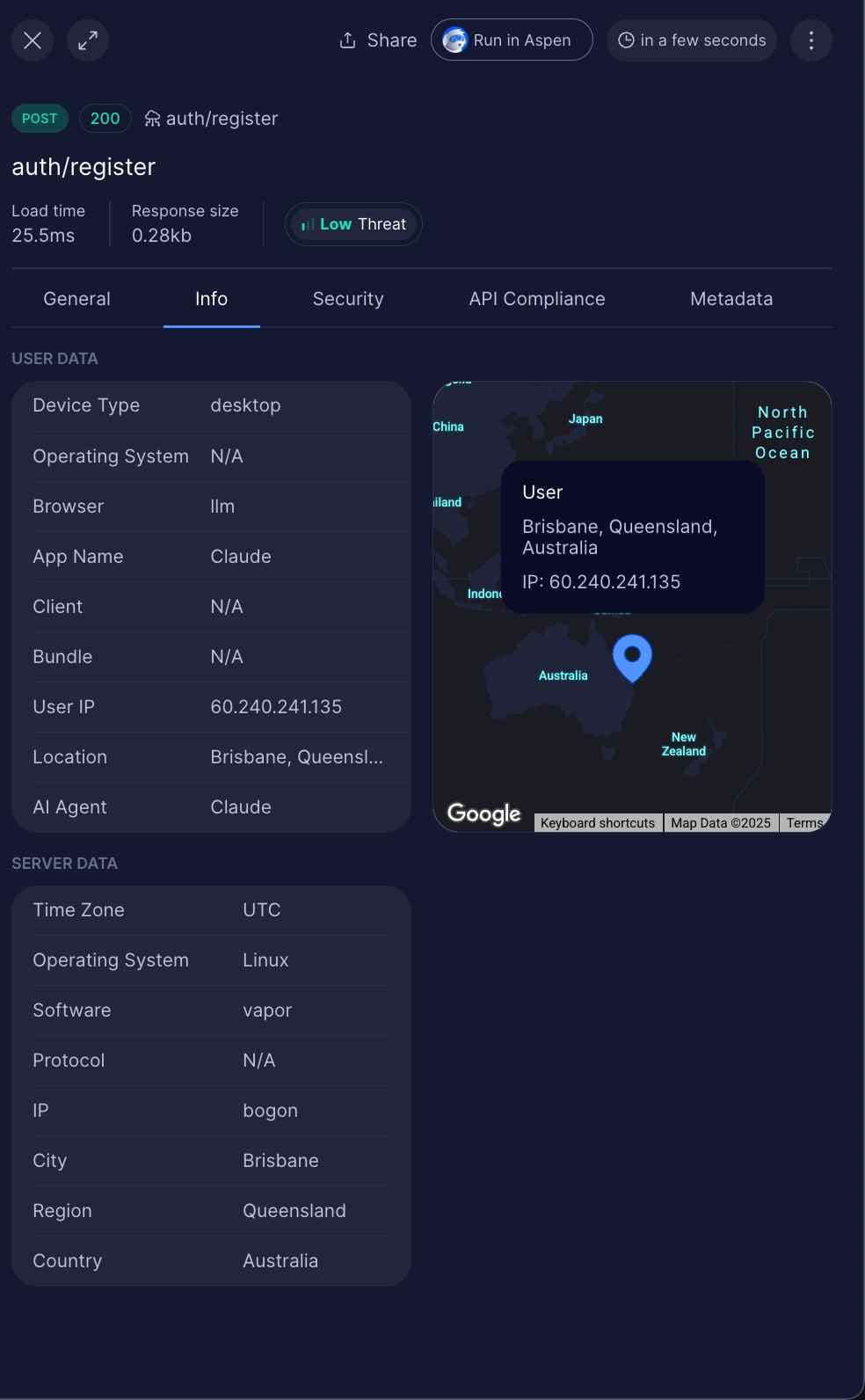Open the three-dot more options menu
865x1400 pixels.
point(811,40)
